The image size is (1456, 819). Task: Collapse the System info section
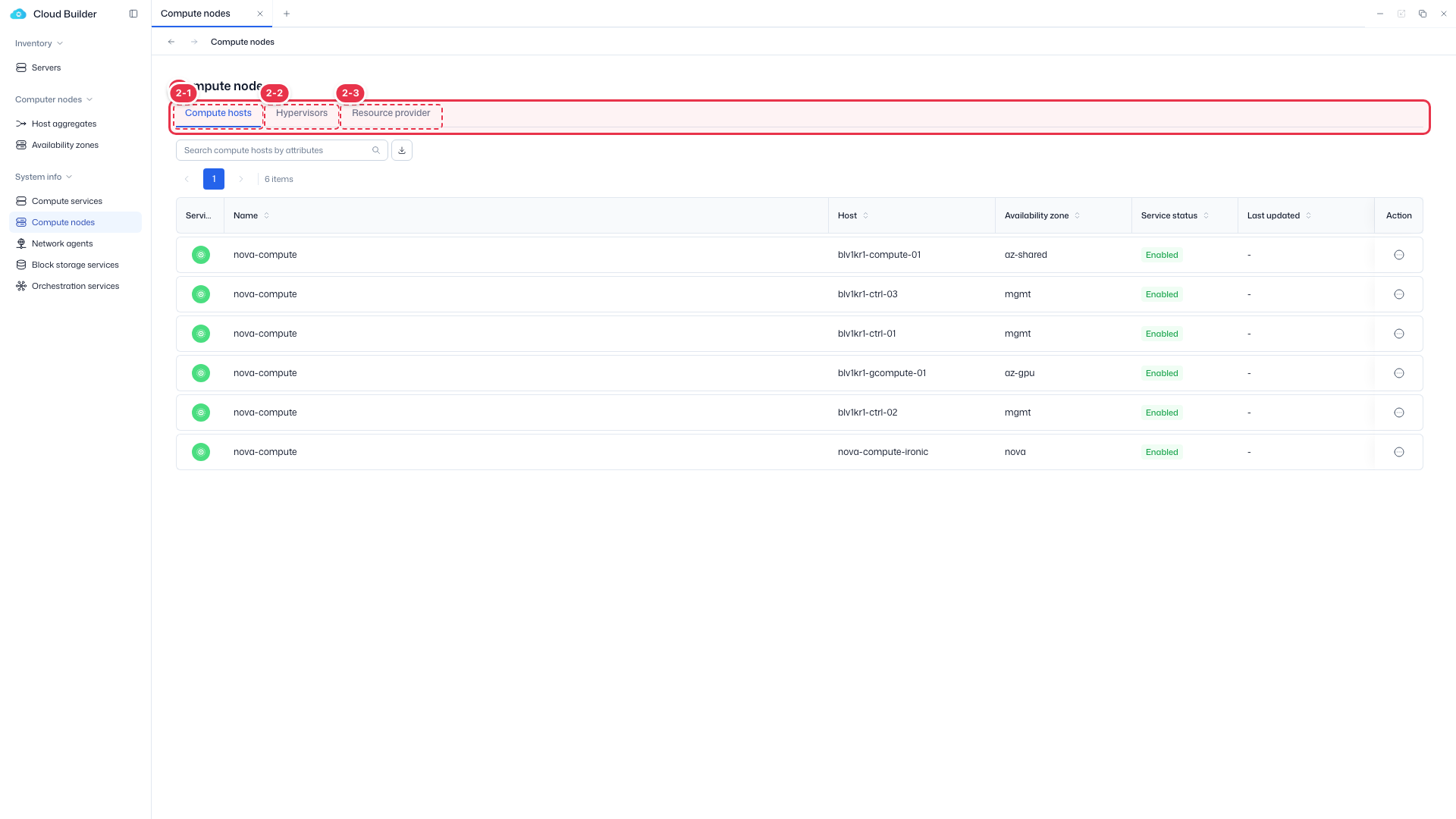(x=69, y=177)
